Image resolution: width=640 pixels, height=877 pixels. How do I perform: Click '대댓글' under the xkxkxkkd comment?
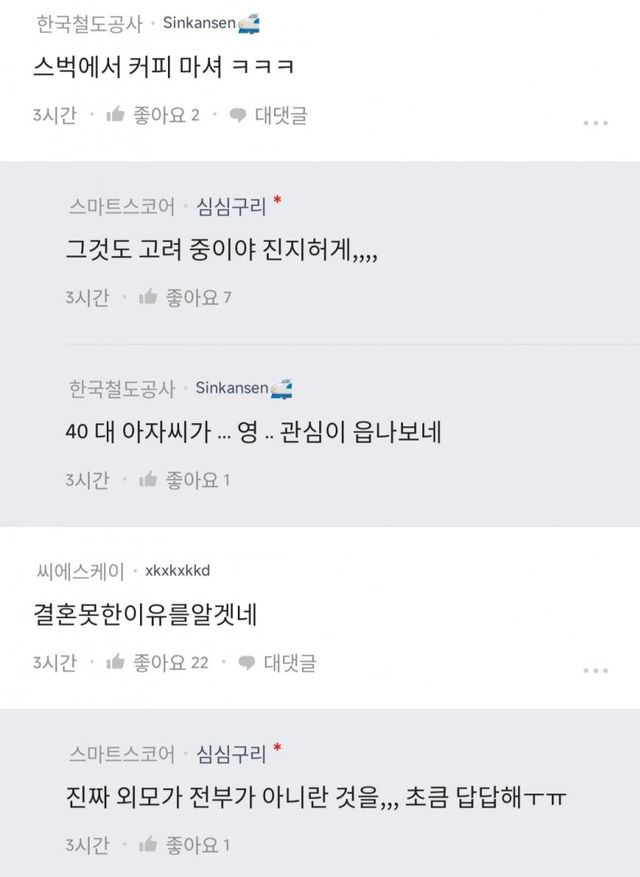click(x=289, y=662)
